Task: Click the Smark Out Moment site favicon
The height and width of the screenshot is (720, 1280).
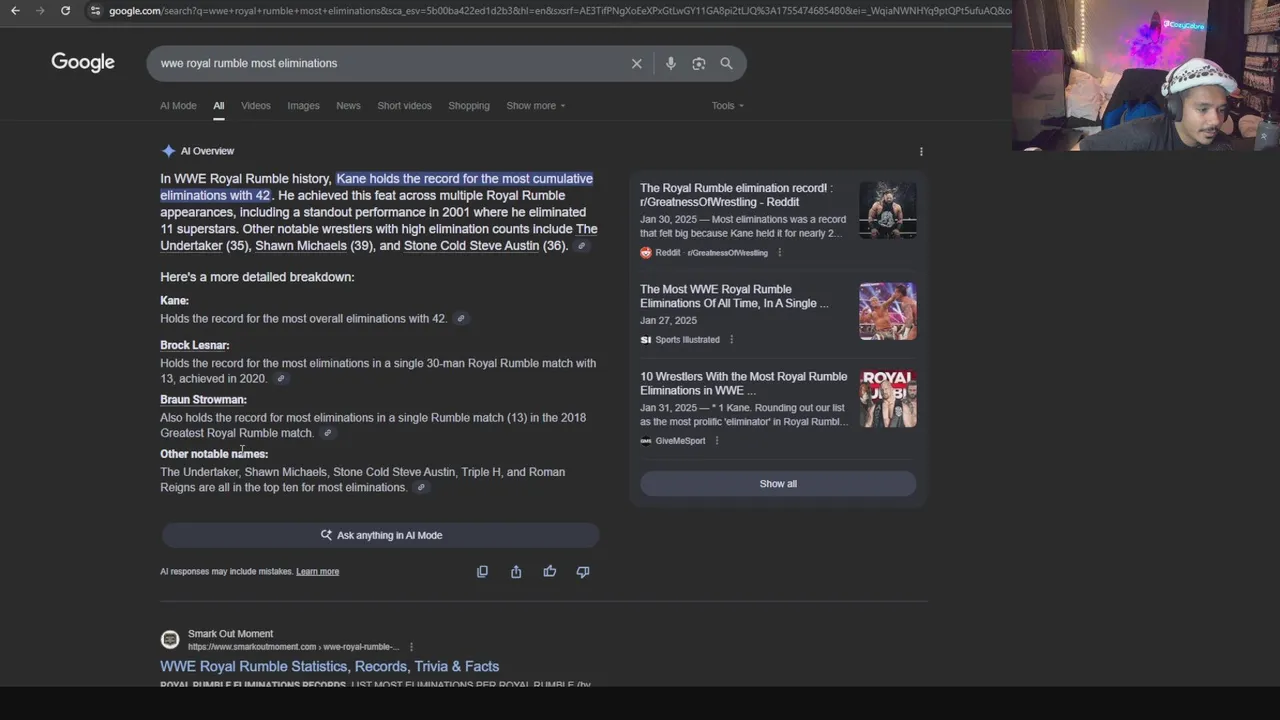Action: (170, 639)
